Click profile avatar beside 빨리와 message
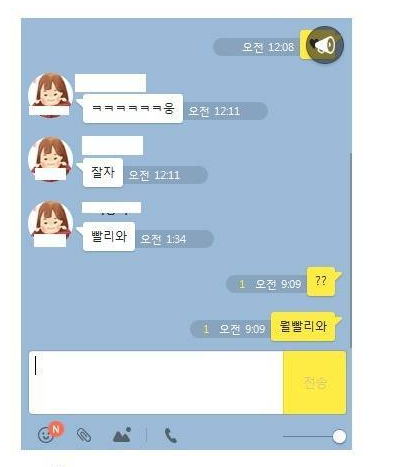The width and height of the screenshot is (407, 467). pyautogui.click(x=51, y=223)
